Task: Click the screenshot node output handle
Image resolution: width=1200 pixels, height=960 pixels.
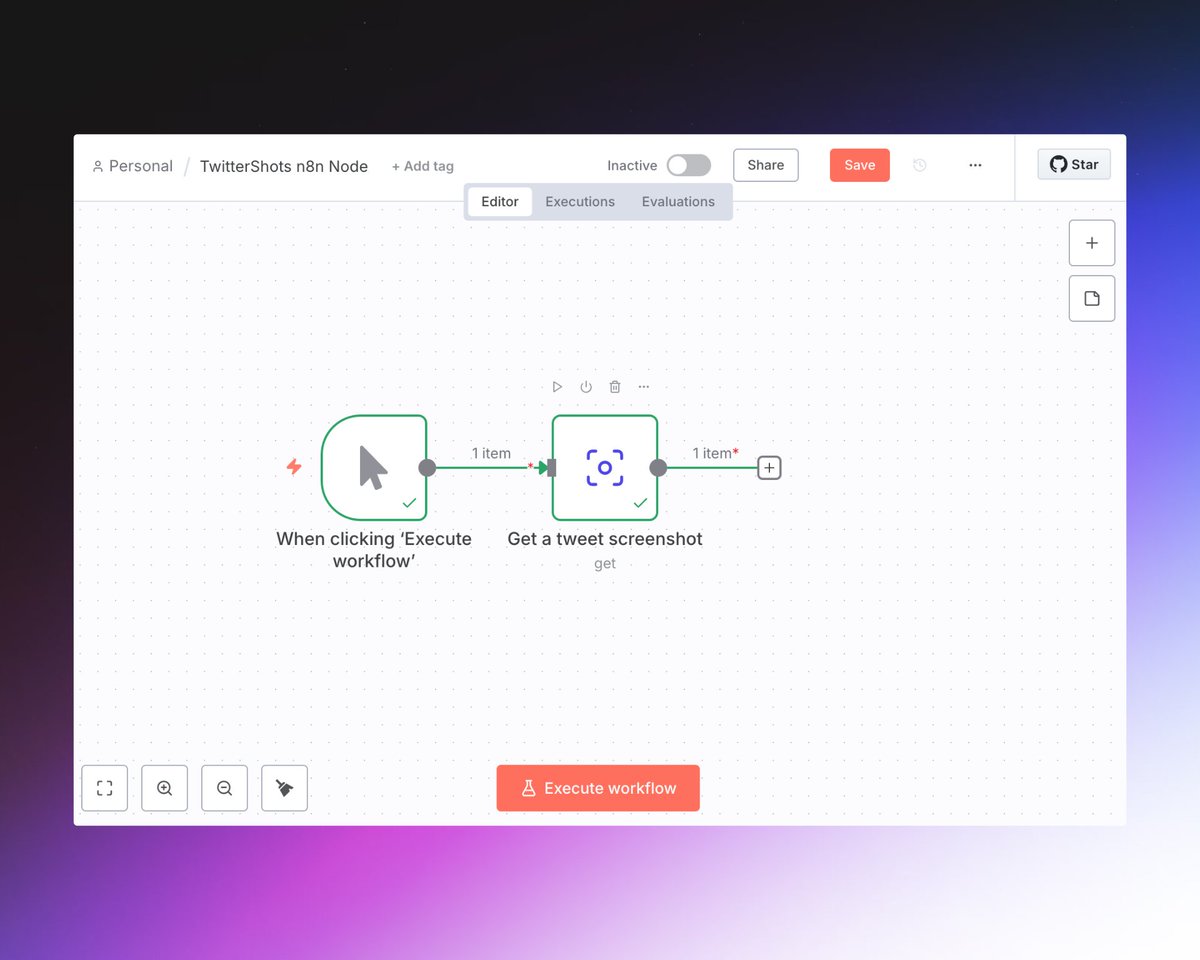Action: pyautogui.click(x=658, y=468)
